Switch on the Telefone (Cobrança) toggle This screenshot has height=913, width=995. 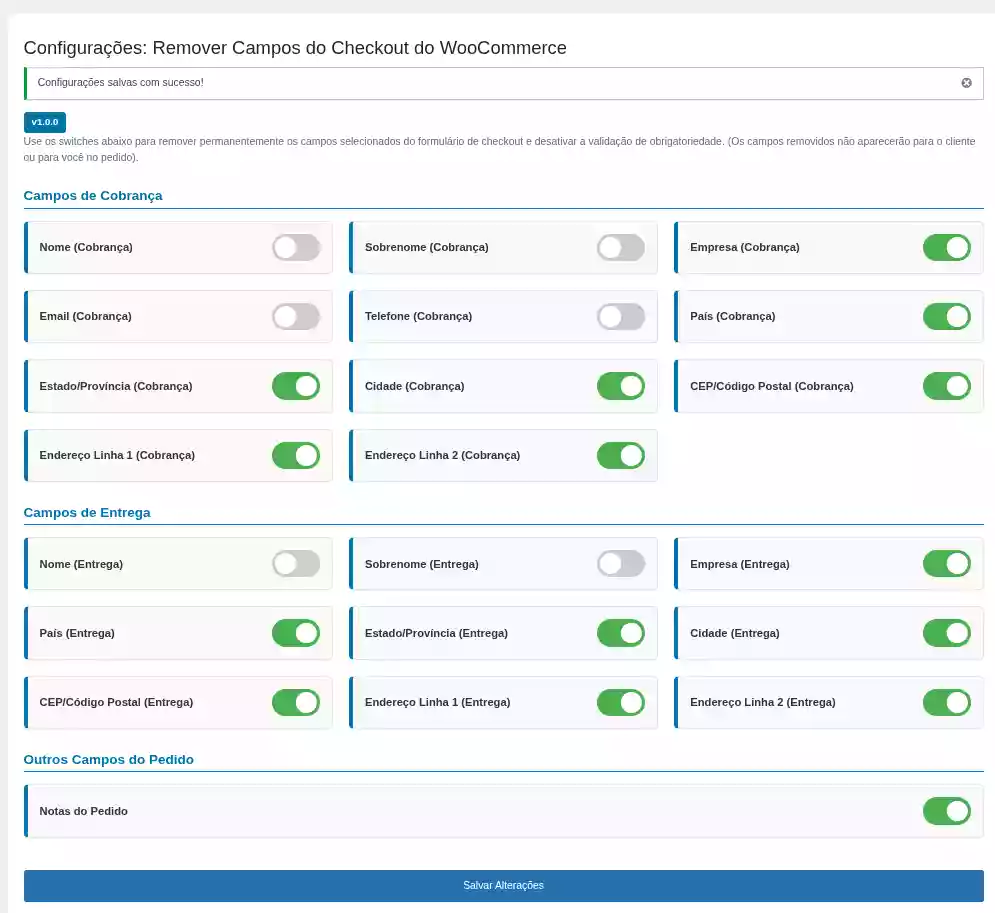point(621,317)
